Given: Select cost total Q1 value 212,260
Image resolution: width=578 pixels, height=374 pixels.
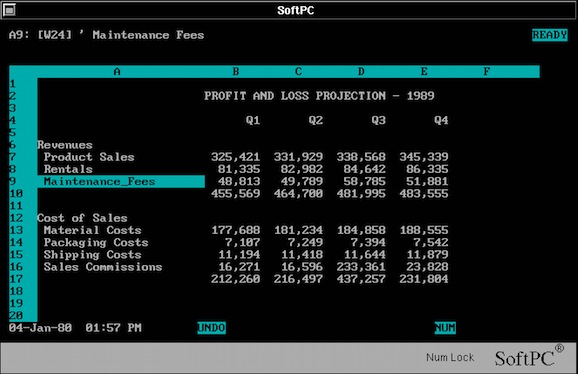Looking at the screenshot, I should coord(236,279).
